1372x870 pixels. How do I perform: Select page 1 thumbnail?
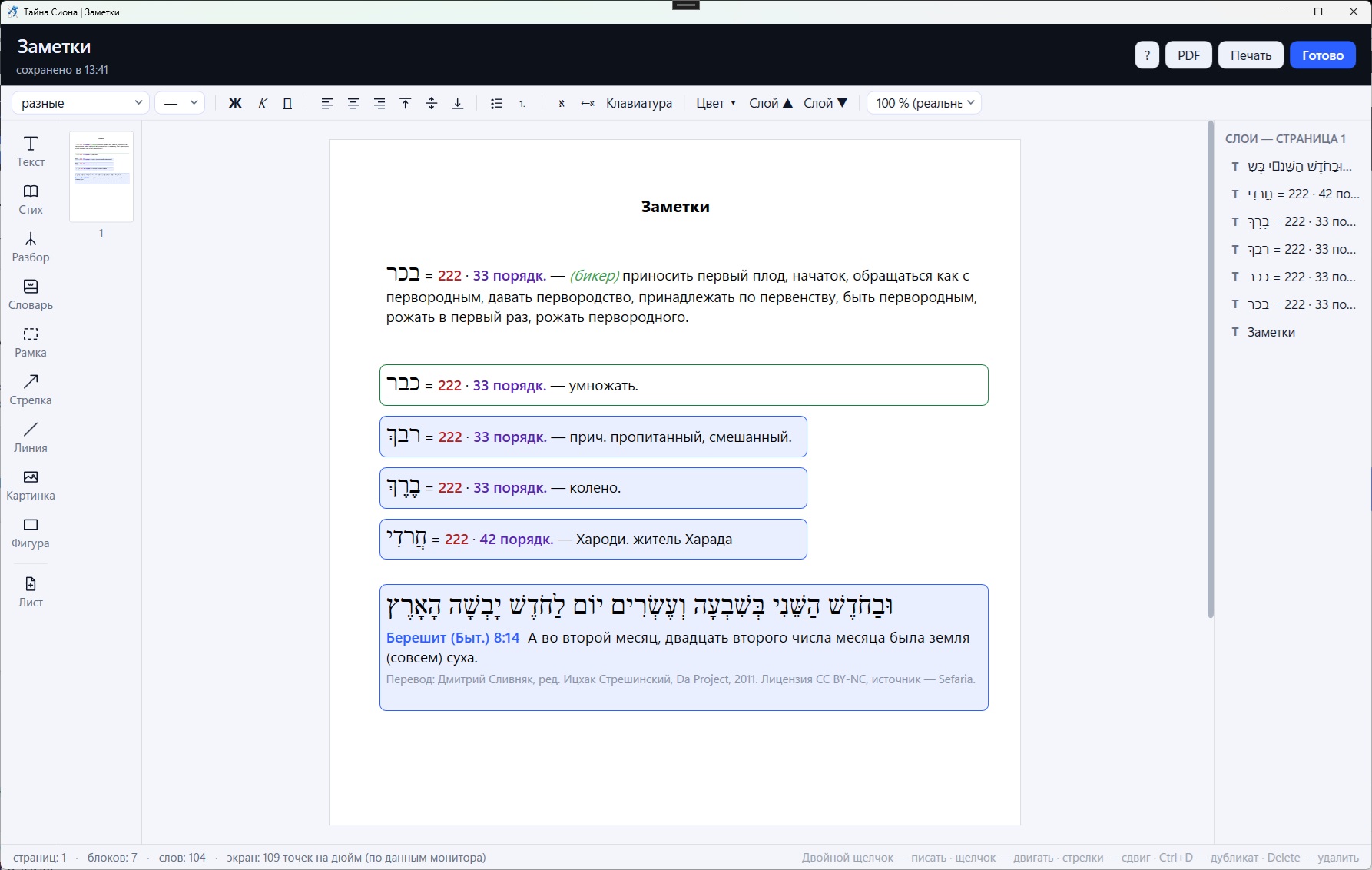[x=101, y=177]
